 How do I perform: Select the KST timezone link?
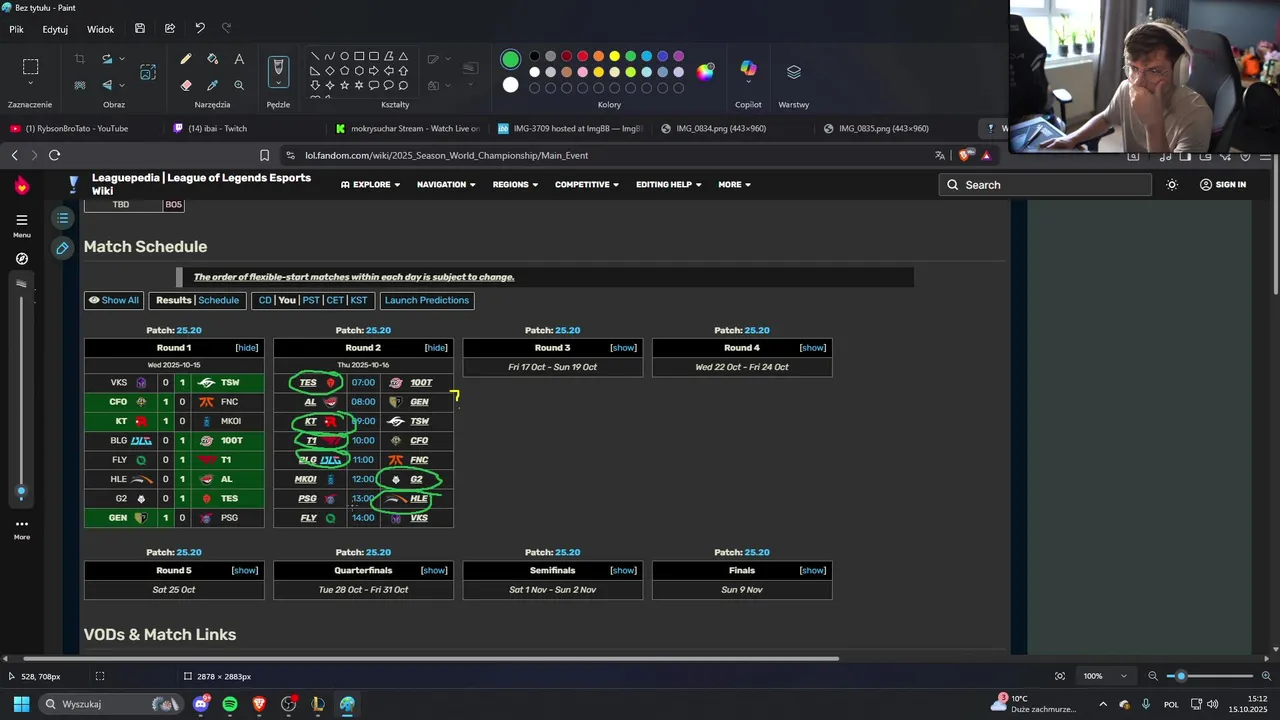click(358, 300)
